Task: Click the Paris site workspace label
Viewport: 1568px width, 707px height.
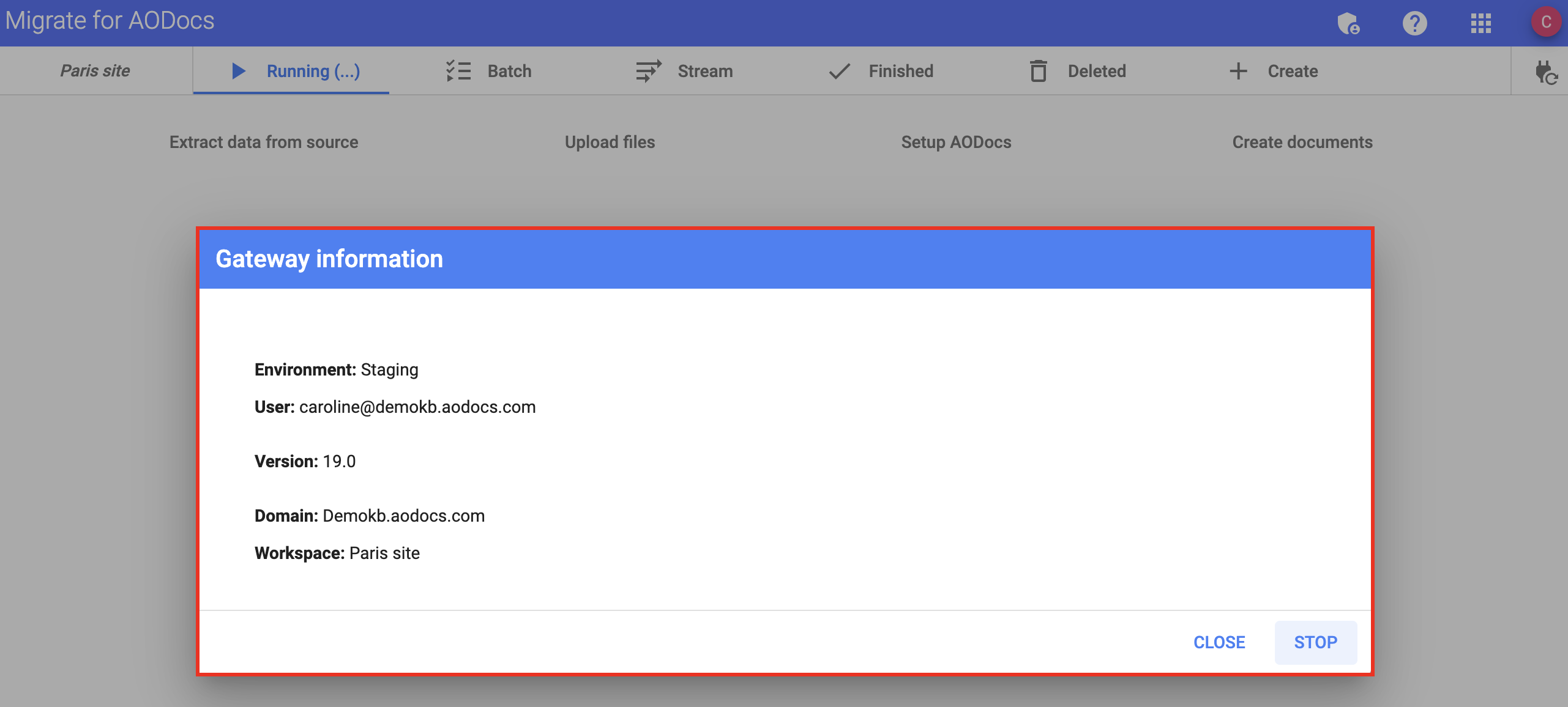Action: coord(95,71)
